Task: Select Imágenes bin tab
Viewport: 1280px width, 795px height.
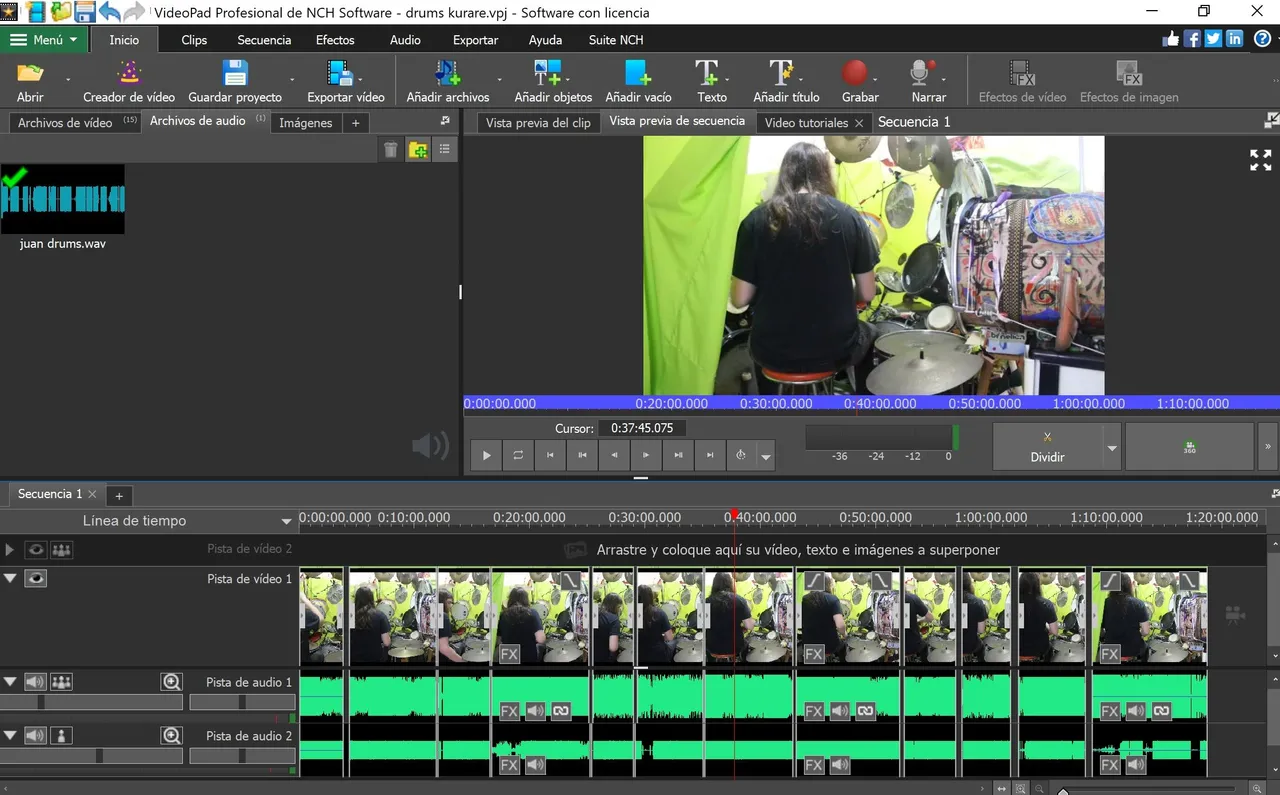Action: pos(305,123)
